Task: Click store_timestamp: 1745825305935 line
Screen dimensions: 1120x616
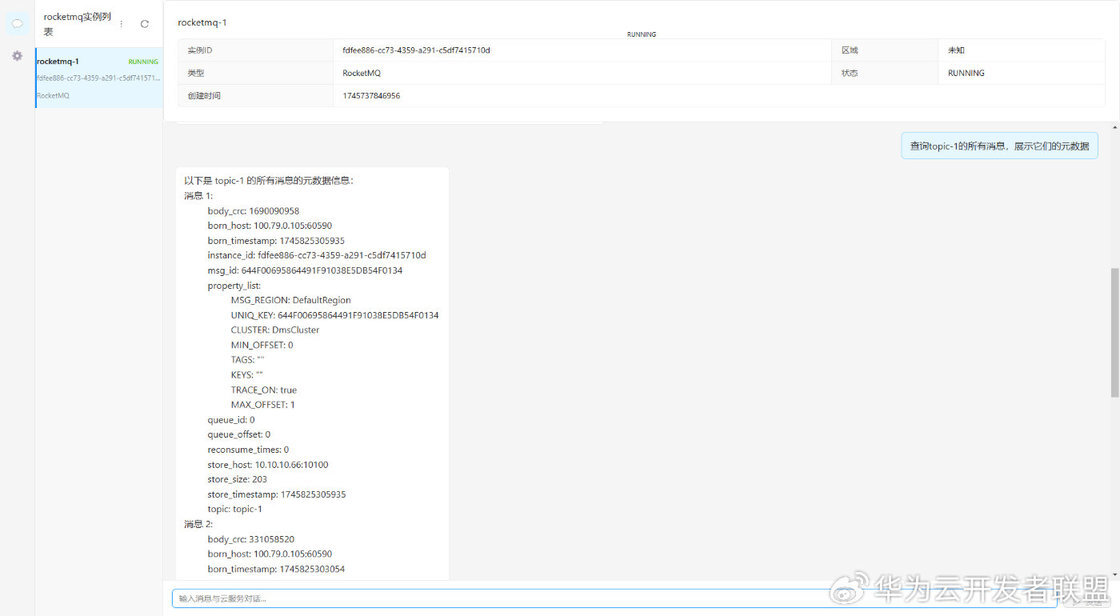Action: pos(276,495)
